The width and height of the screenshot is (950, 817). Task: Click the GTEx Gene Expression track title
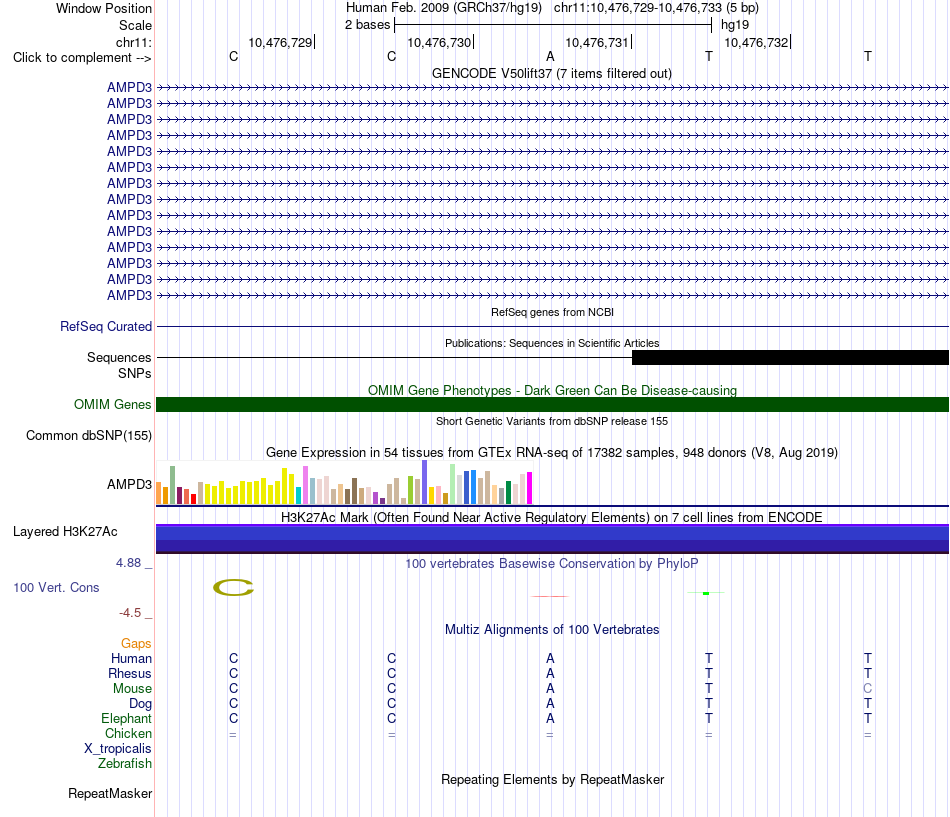[552, 452]
